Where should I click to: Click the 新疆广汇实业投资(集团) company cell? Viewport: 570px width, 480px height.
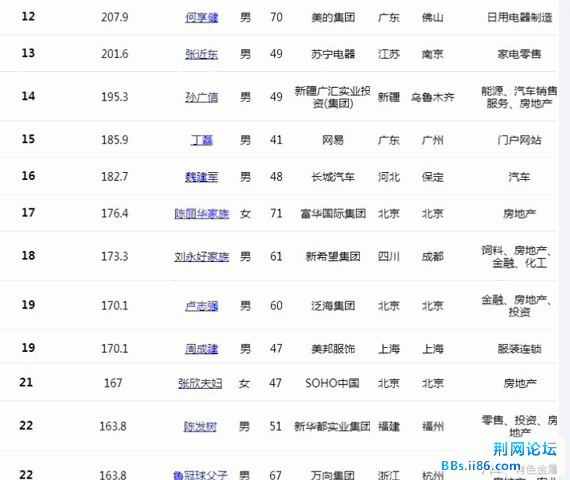[x=333, y=97]
